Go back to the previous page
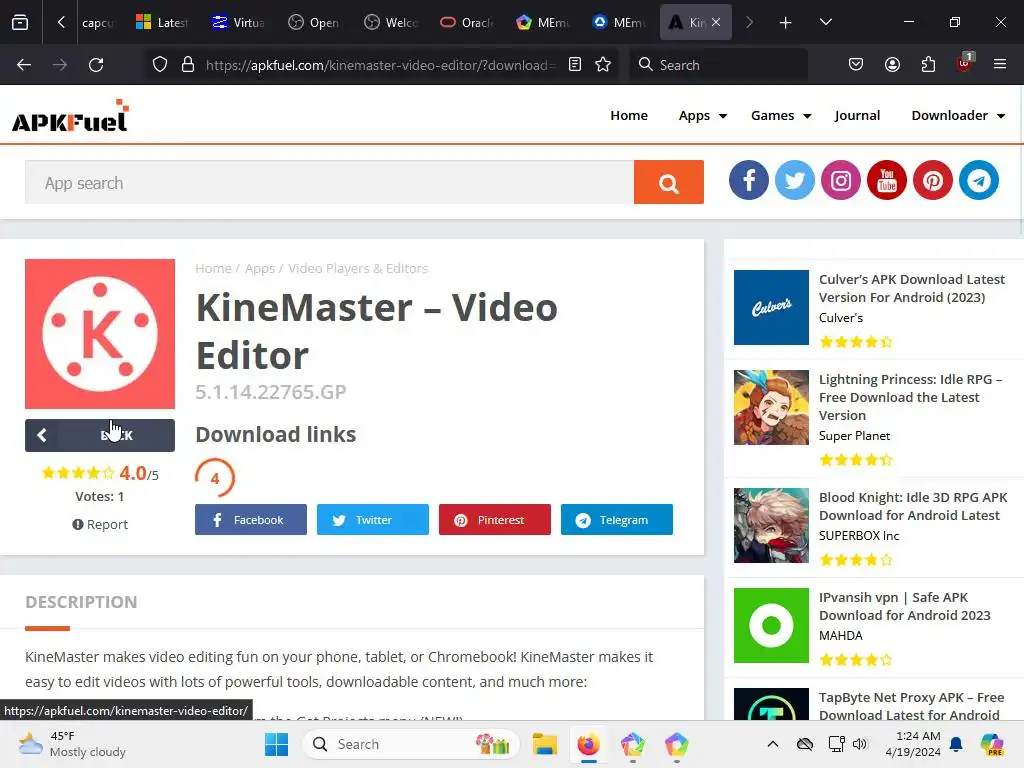Viewport: 1024px width, 768px height. click(24, 65)
